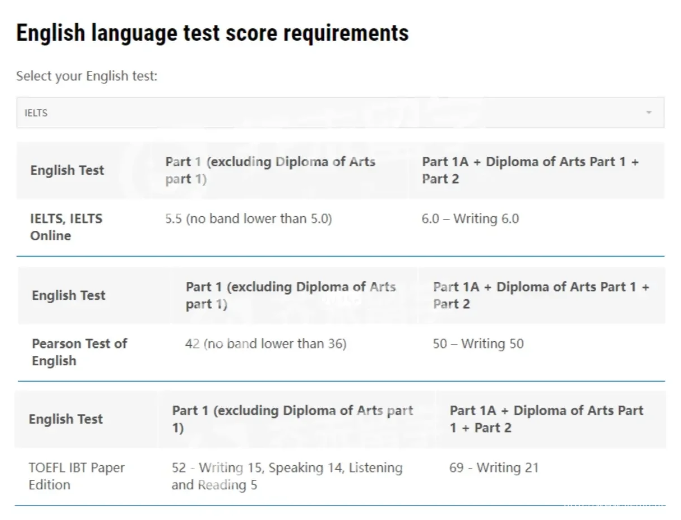
Task: Click the 'Part 1A + Diploma' header in the TOEFL table
Action: [x=546, y=419]
